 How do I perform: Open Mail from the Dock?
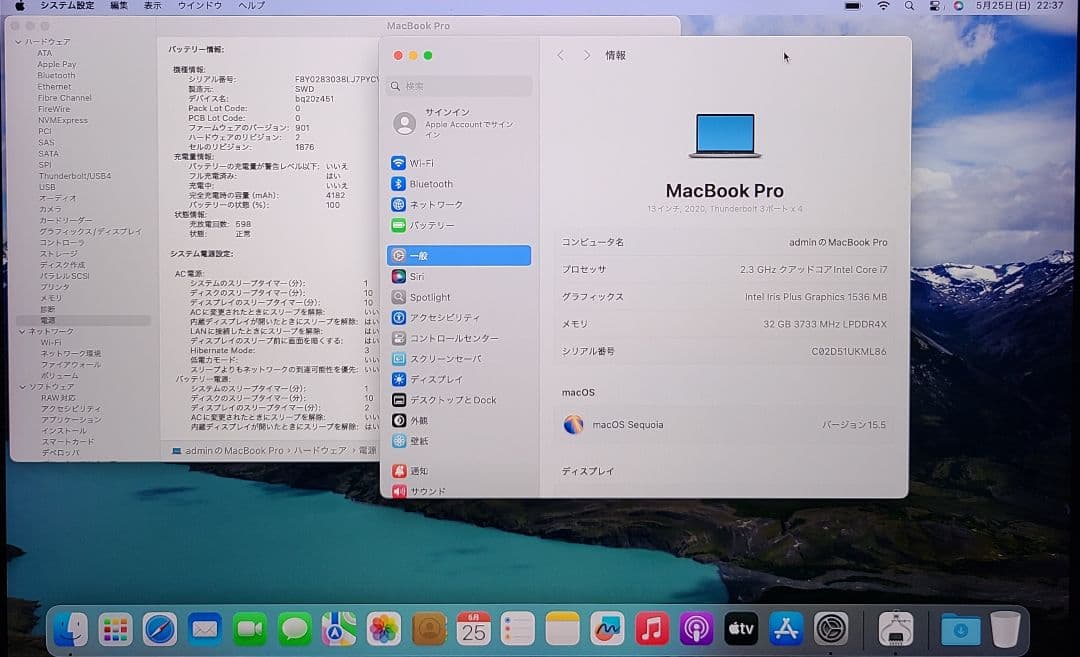point(205,629)
